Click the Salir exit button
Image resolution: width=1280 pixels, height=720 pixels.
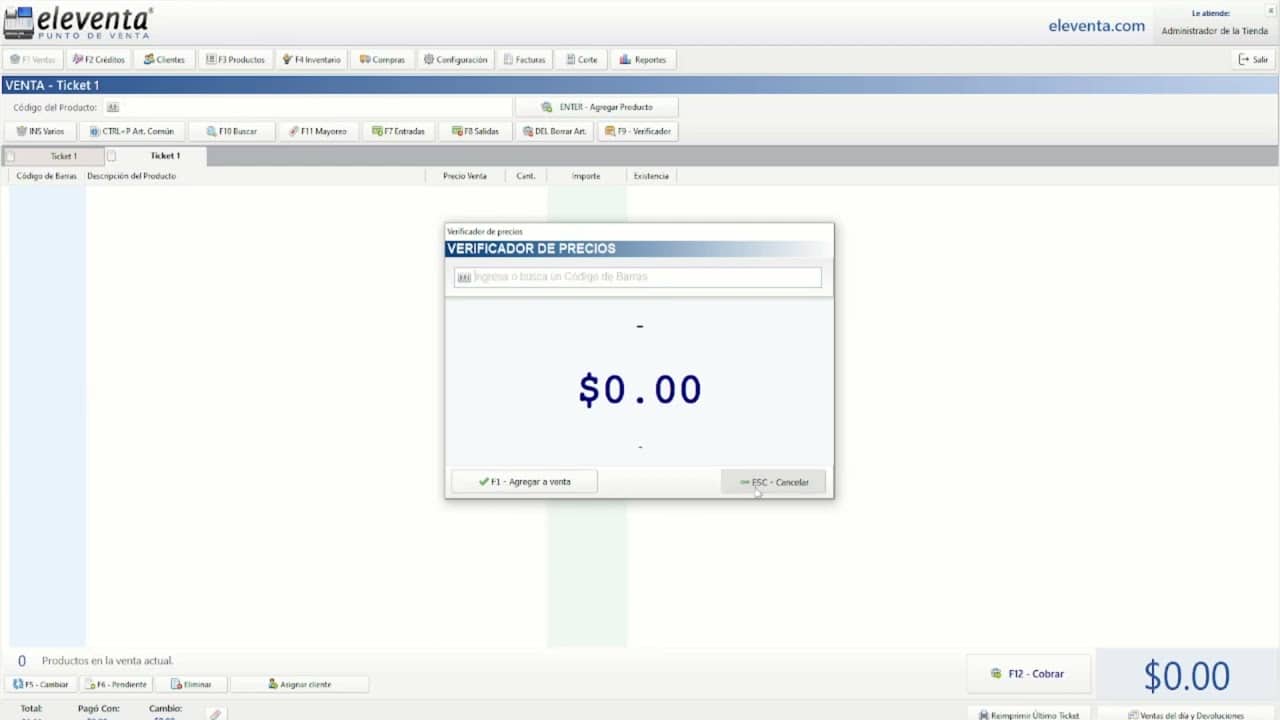[x=1253, y=60]
